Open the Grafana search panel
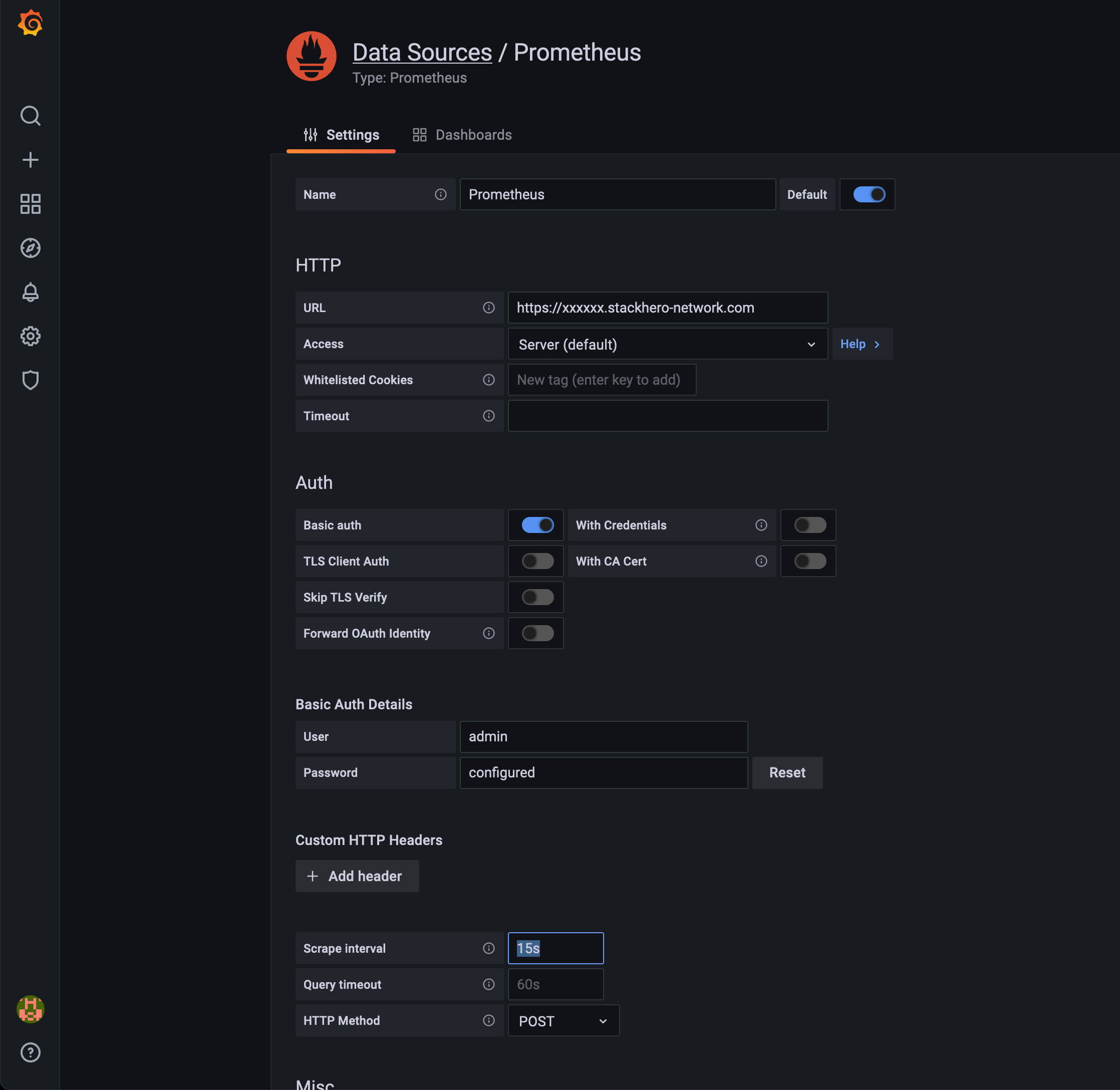The height and width of the screenshot is (1090, 1120). click(x=31, y=116)
